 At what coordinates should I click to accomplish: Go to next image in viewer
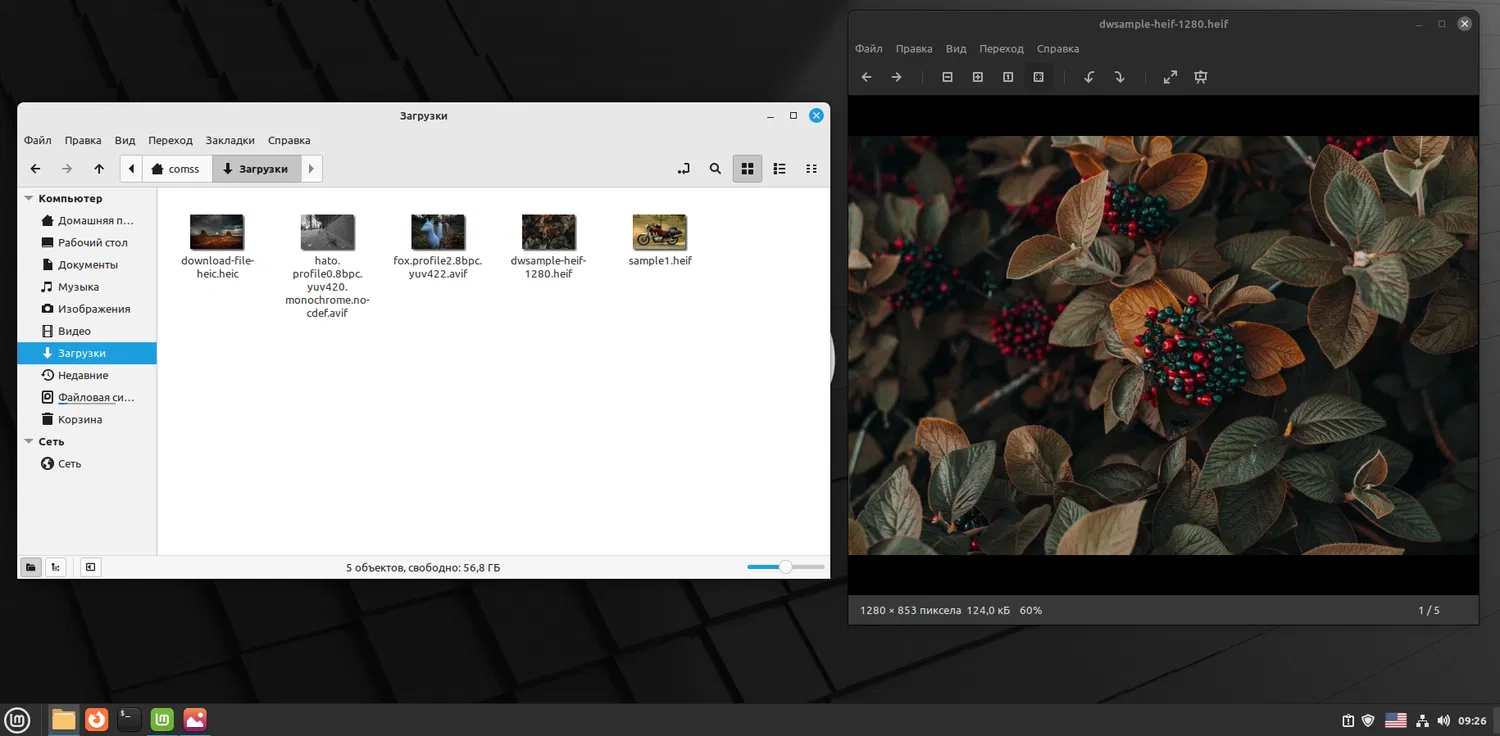[x=897, y=77]
